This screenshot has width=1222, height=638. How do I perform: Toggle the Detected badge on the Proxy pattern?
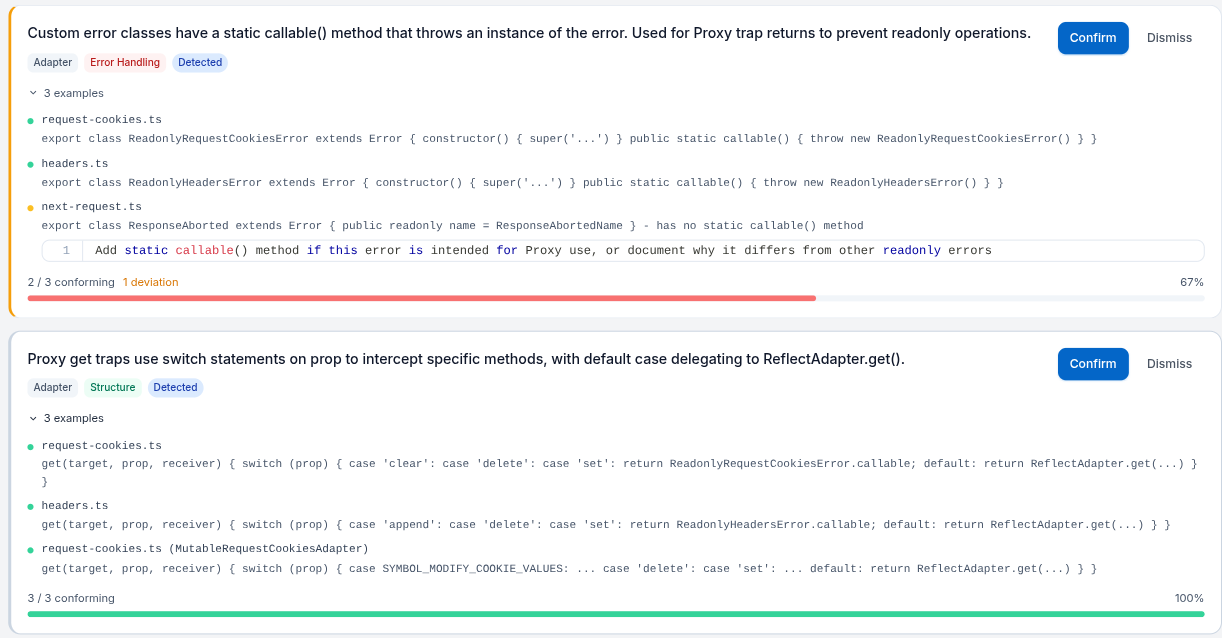[x=175, y=387]
